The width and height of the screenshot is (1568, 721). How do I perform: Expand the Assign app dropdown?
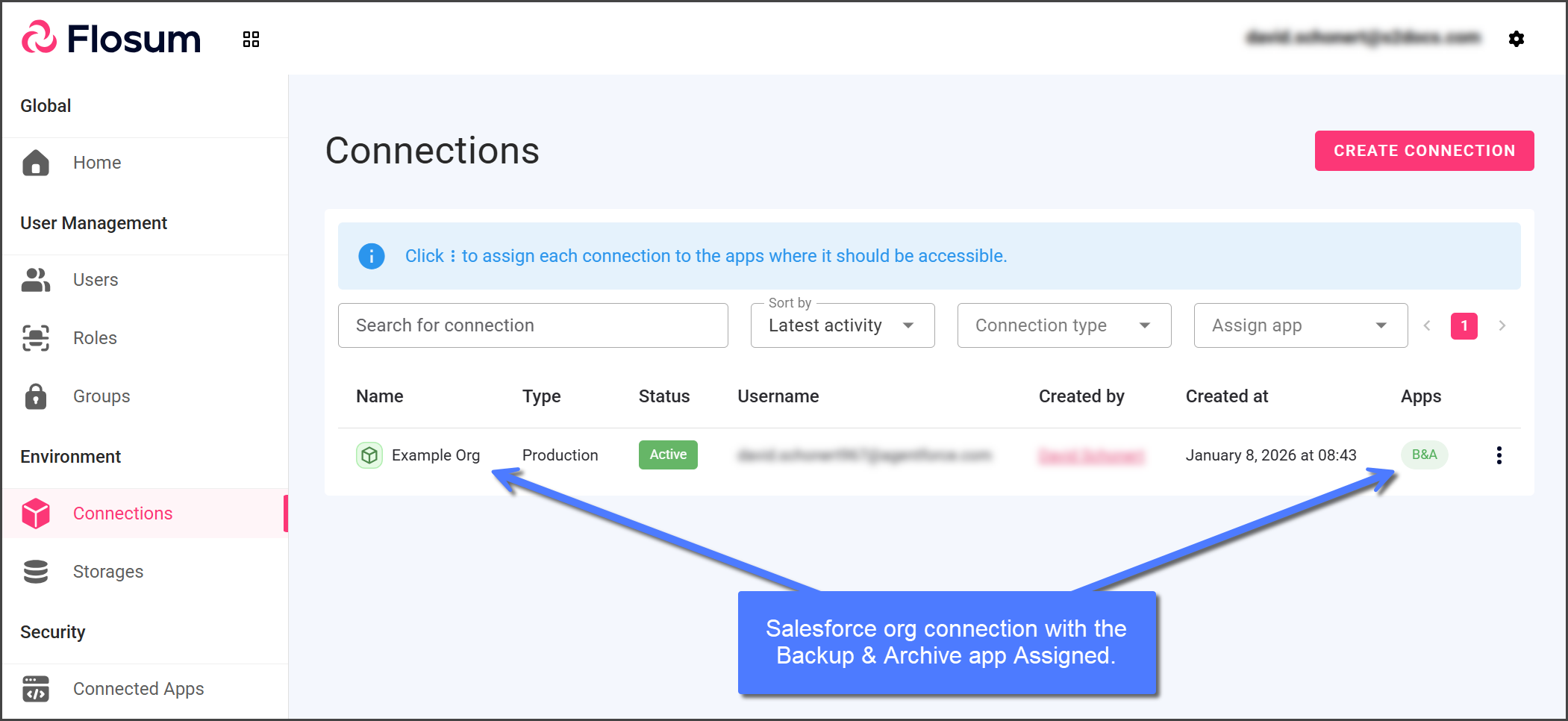1300,325
